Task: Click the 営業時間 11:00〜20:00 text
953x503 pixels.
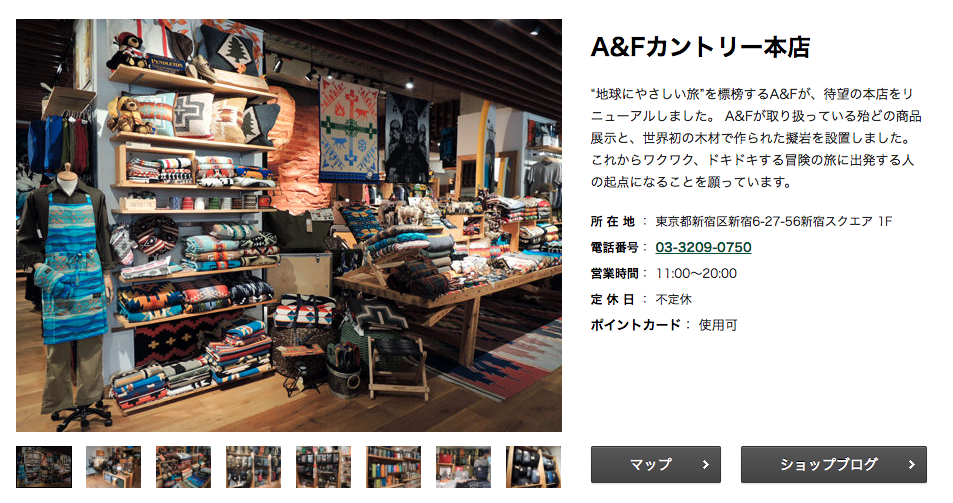Action: (664, 273)
